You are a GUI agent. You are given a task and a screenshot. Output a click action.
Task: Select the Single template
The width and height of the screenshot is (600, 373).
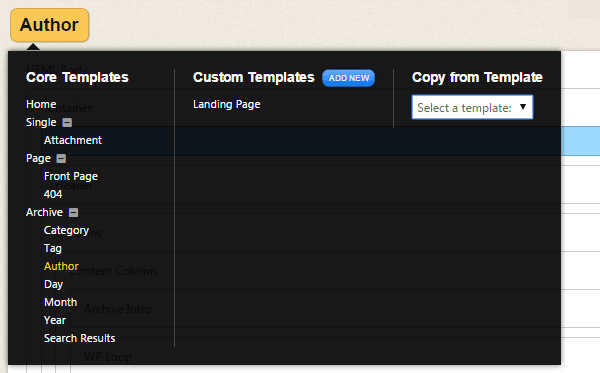point(41,122)
